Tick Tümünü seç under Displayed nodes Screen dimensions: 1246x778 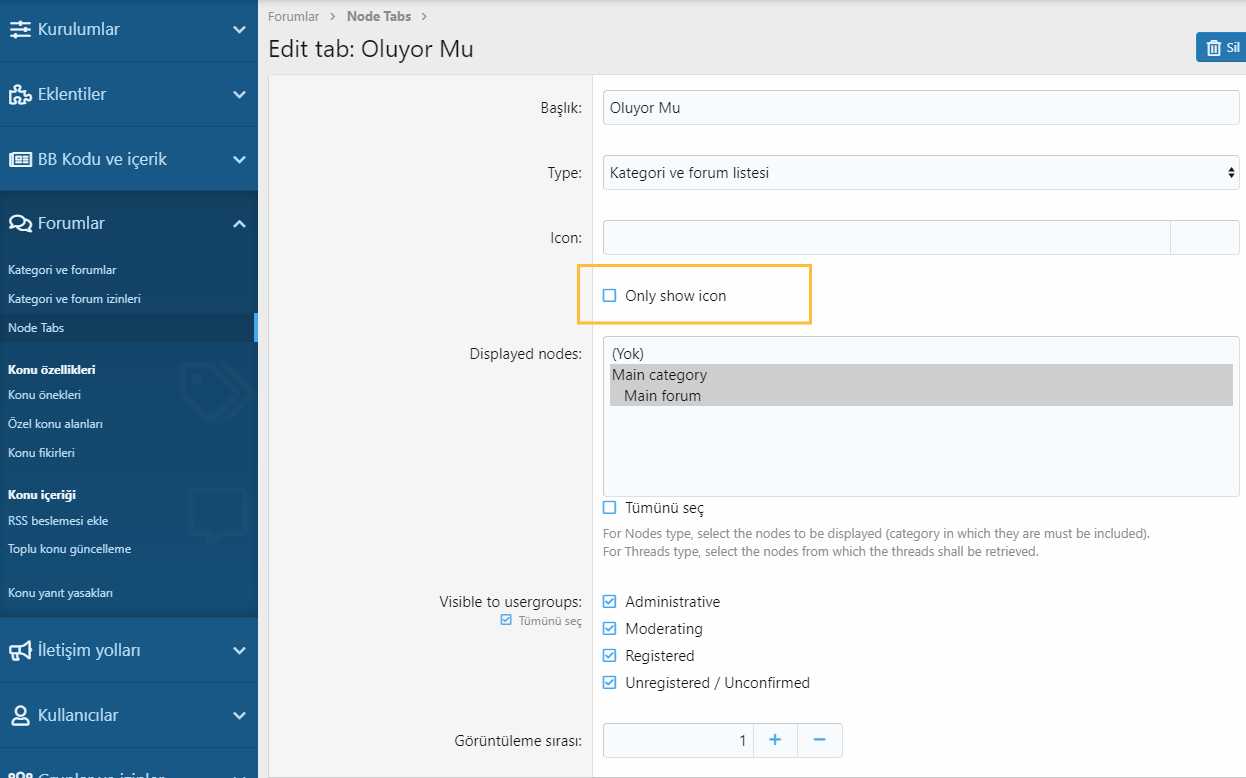610,508
